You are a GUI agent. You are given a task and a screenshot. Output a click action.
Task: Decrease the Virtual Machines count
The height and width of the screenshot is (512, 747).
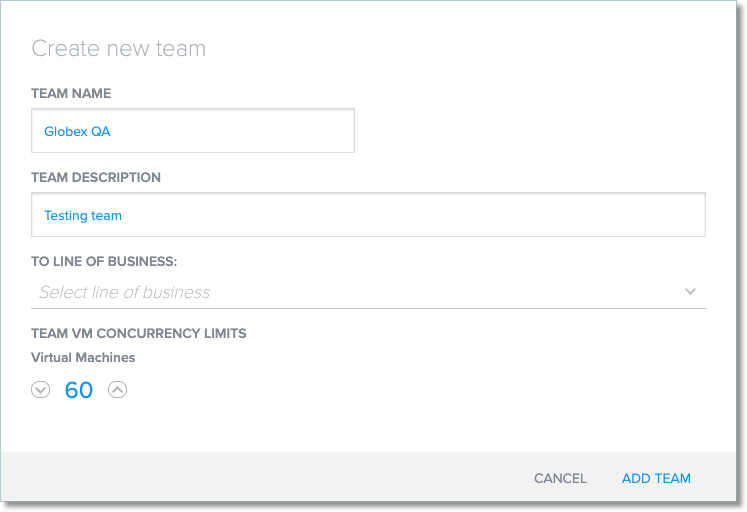pos(40,390)
